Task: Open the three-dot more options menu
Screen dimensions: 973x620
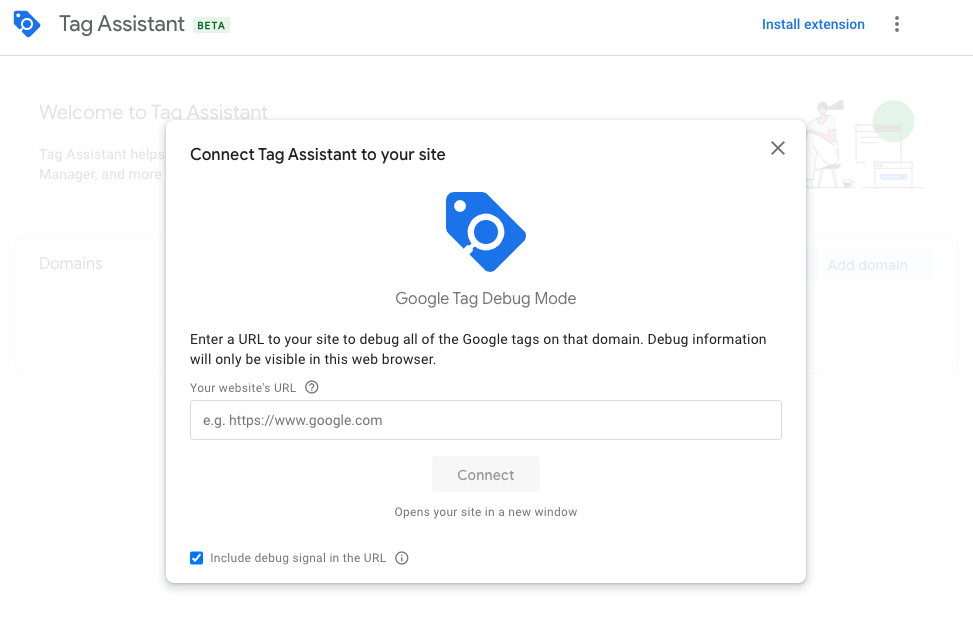Action: [x=897, y=24]
